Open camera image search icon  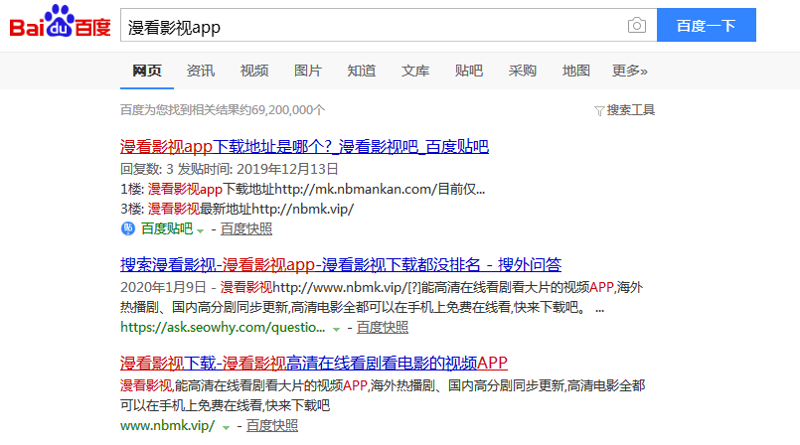[x=636, y=25]
